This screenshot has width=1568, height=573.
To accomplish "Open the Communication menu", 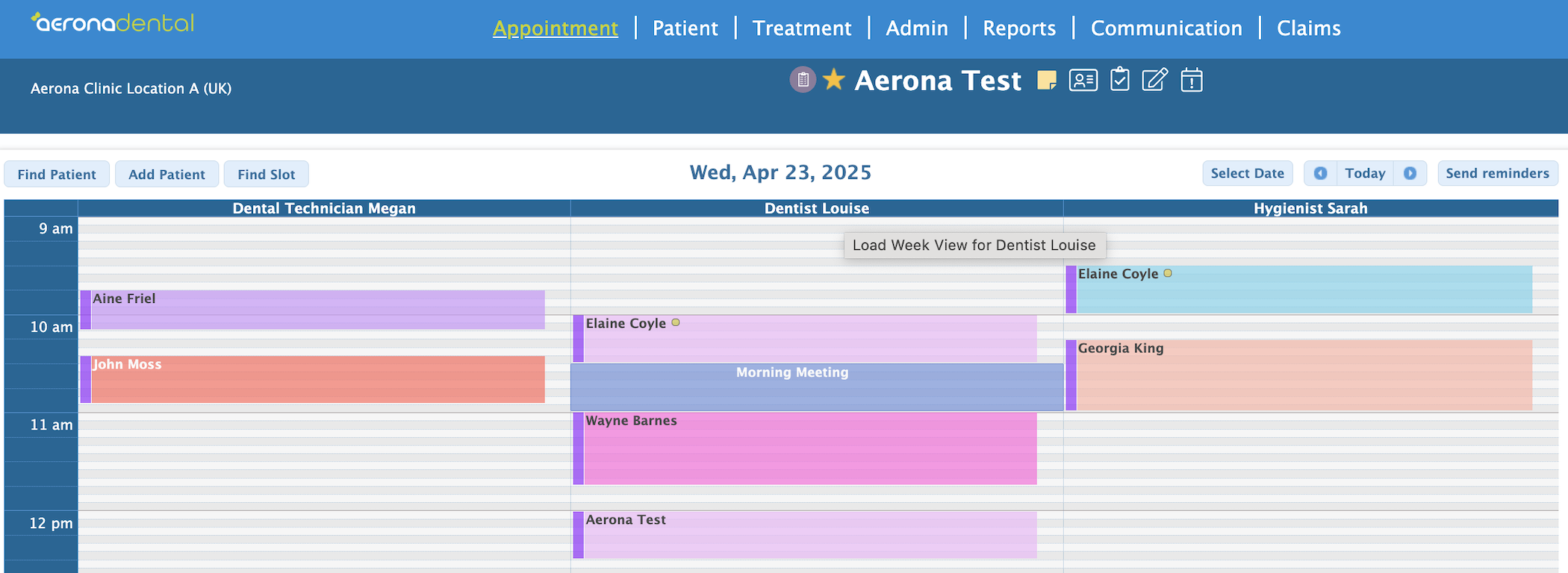I will (1166, 28).
